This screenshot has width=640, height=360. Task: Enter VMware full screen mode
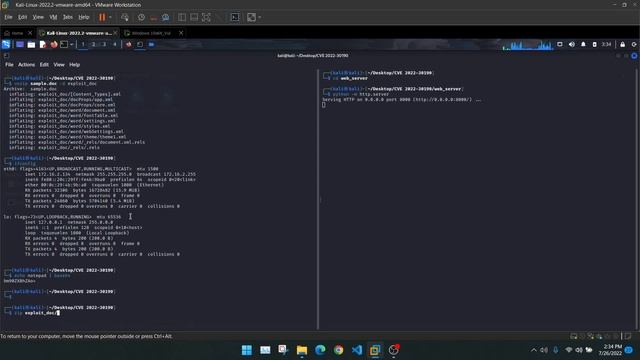(206, 17)
